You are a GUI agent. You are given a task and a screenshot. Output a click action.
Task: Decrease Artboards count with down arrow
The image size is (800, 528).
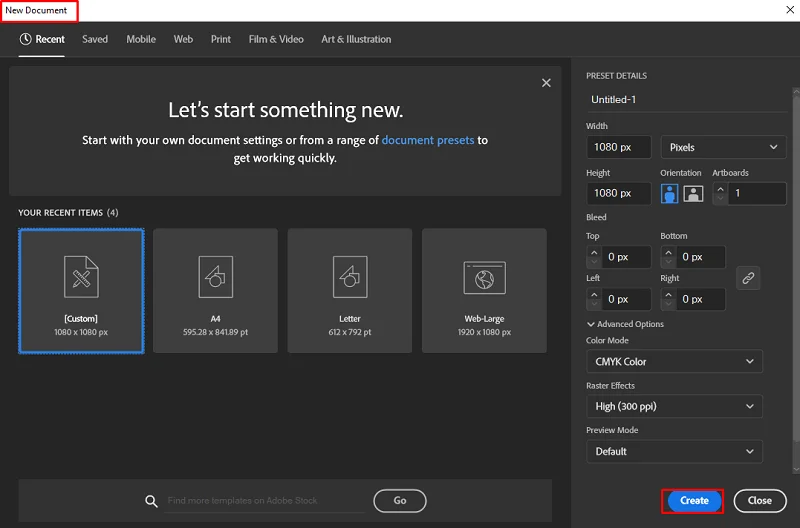point(720,198)
